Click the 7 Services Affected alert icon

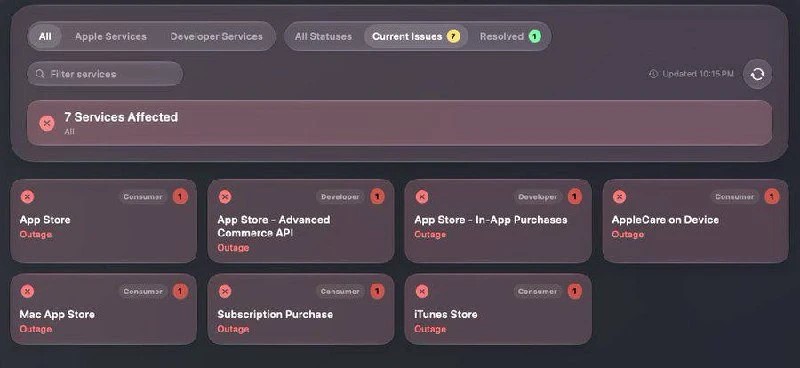47,124
